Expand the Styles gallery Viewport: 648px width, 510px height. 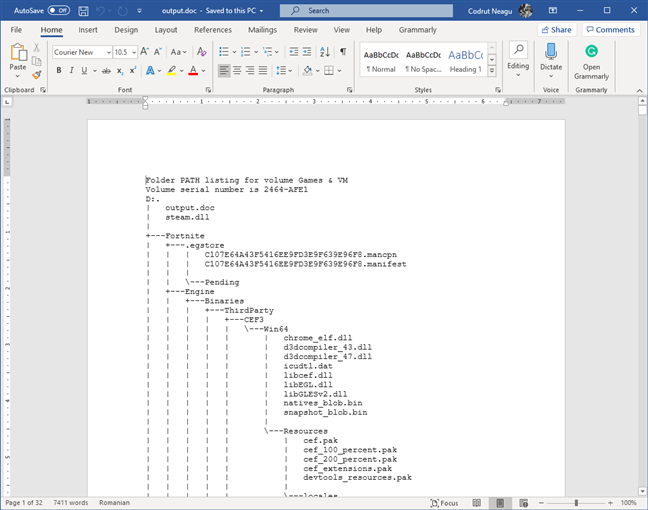(x=492, y=71)
